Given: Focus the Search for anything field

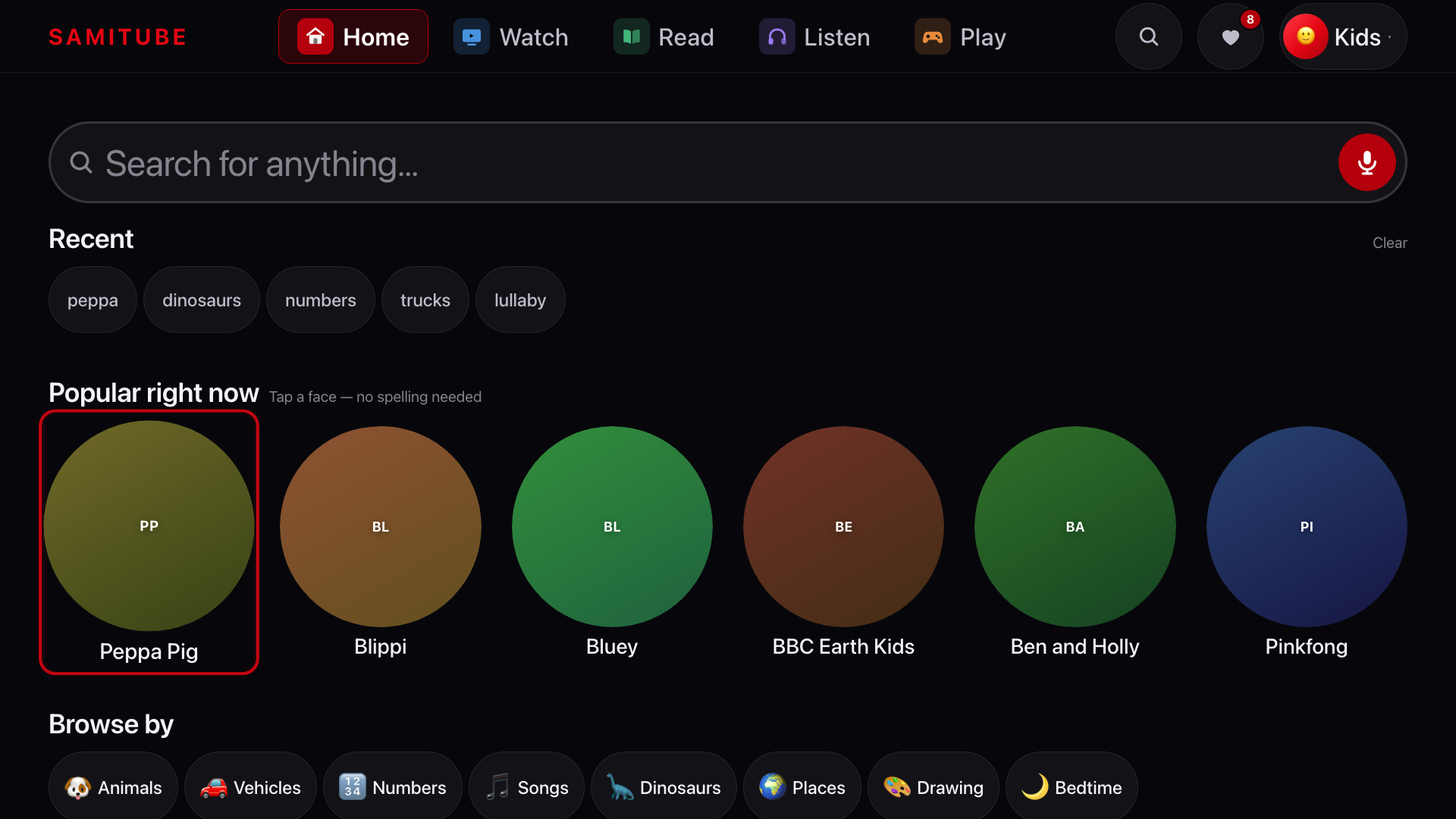Looking at the screenshot, I should coord(728,162).
